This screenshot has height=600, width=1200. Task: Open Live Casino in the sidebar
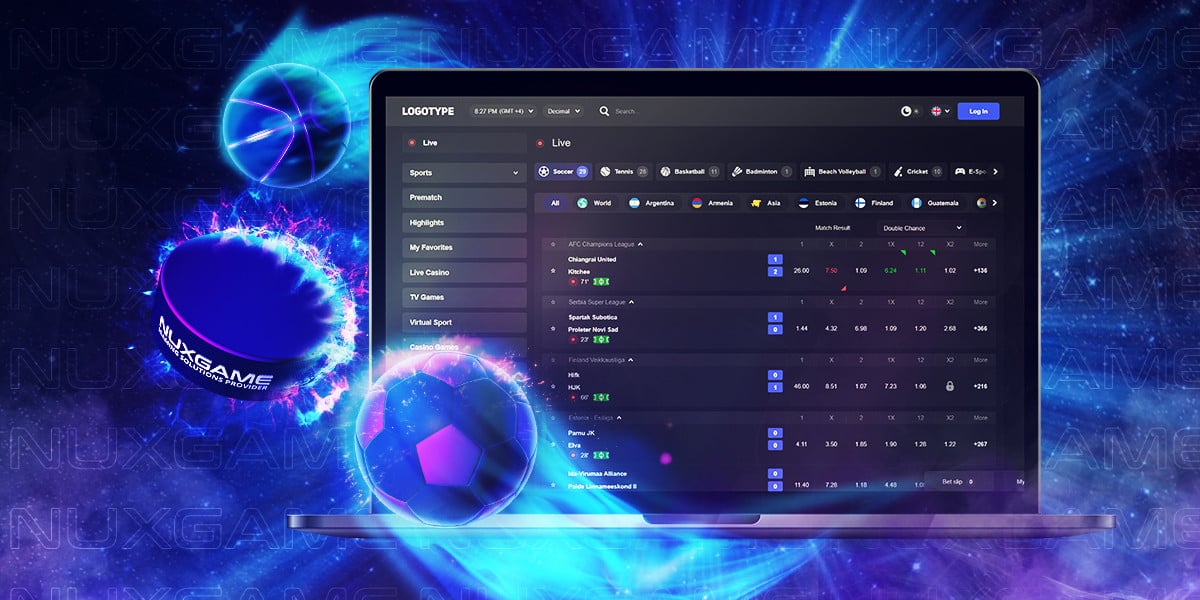pos(464,273)
